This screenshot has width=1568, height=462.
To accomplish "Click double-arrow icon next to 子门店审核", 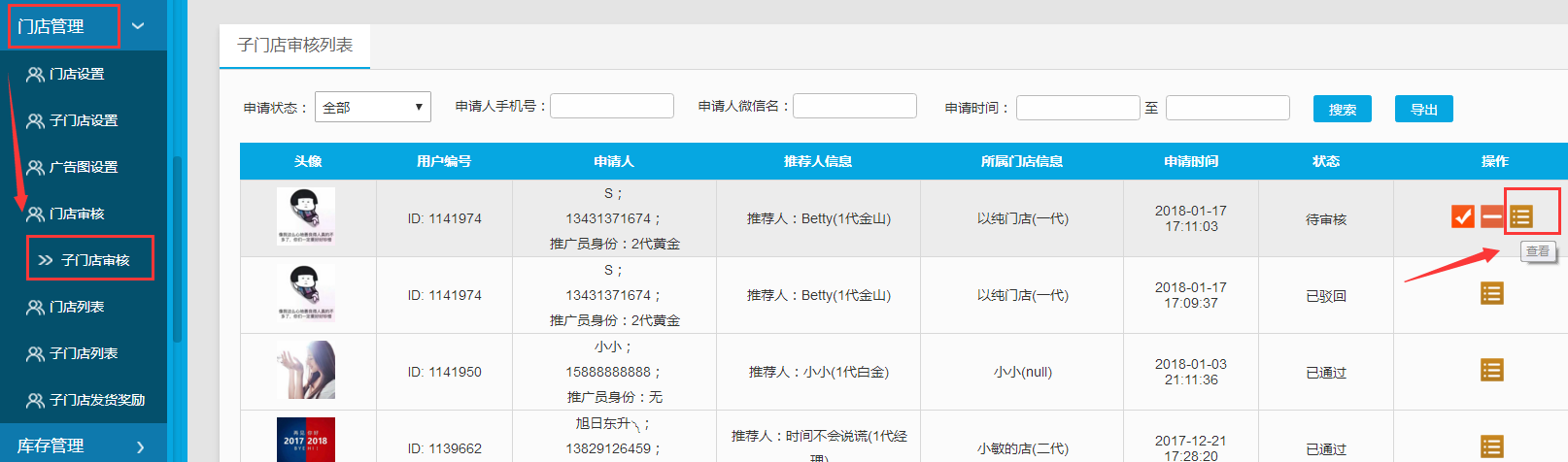I will coord(46,260).
